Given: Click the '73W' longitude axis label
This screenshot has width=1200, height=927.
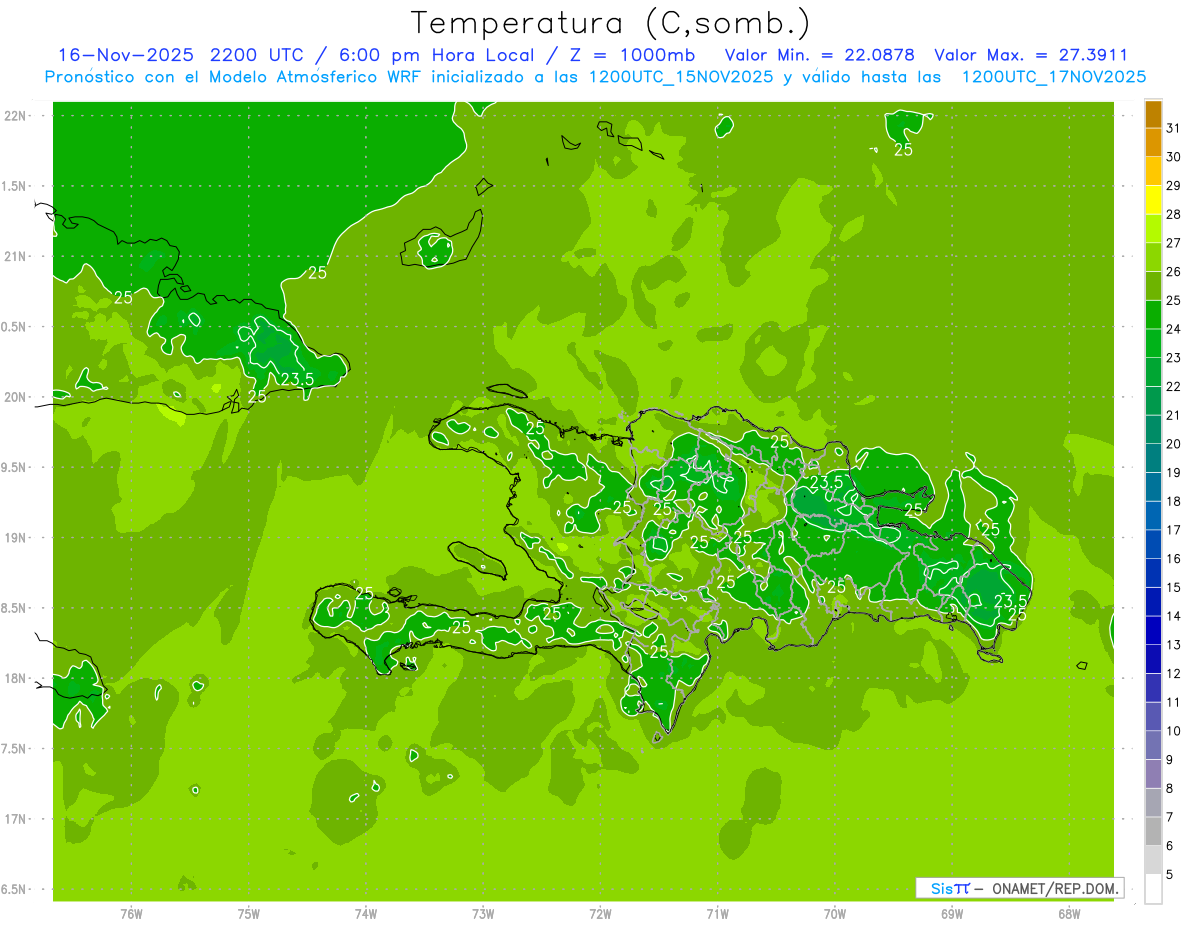Looking at the screenshot, I should 482,913.
